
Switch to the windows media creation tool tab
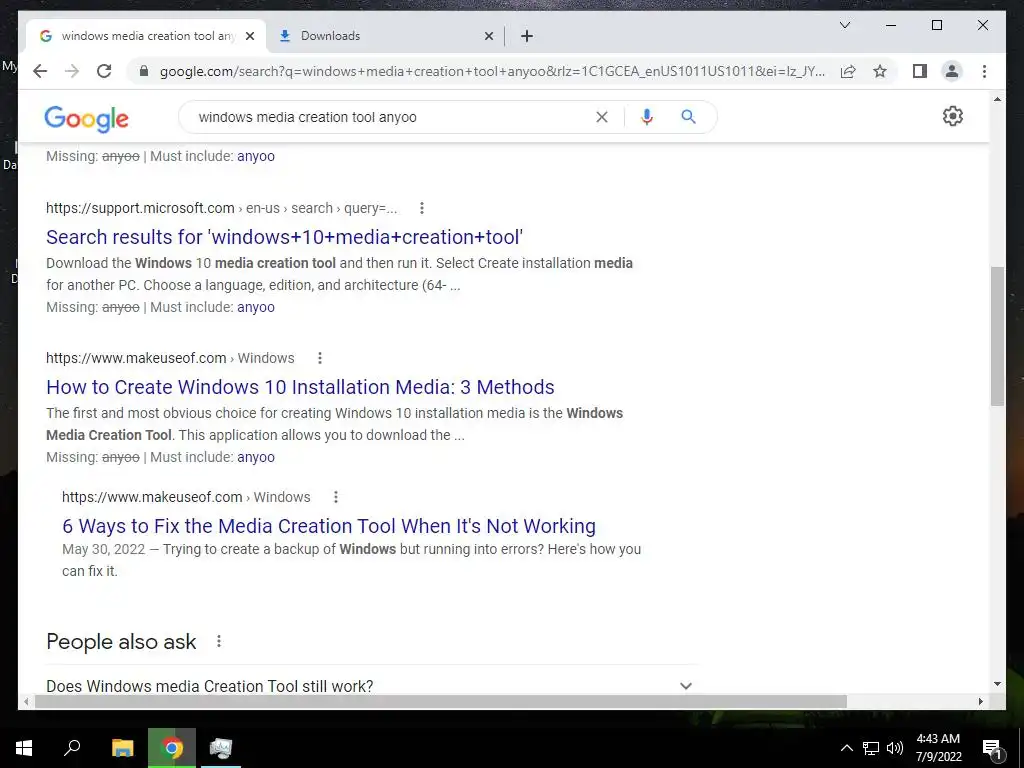[x=146, y=37]
